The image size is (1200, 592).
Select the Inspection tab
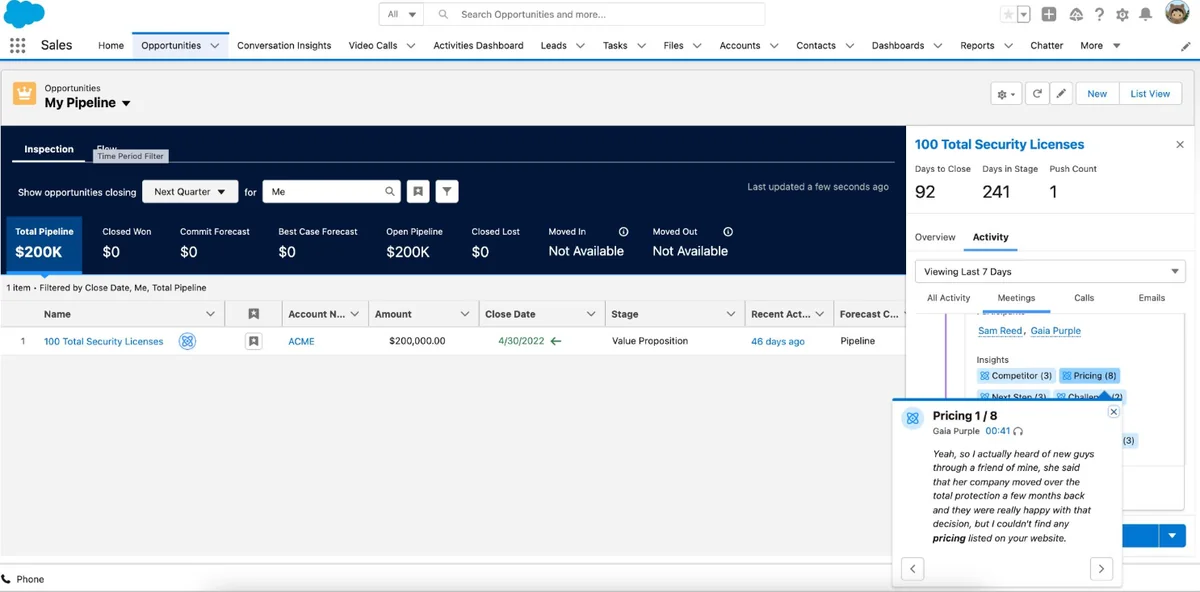click(49, 149)
